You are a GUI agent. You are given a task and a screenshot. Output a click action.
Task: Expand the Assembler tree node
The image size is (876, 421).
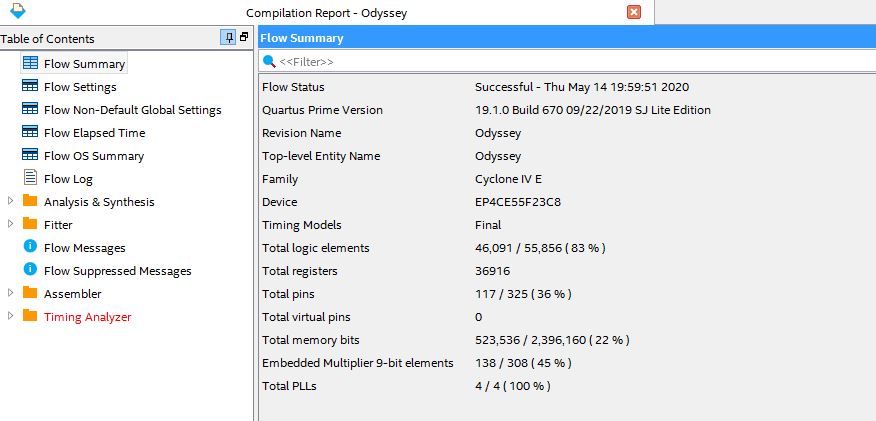10,293
